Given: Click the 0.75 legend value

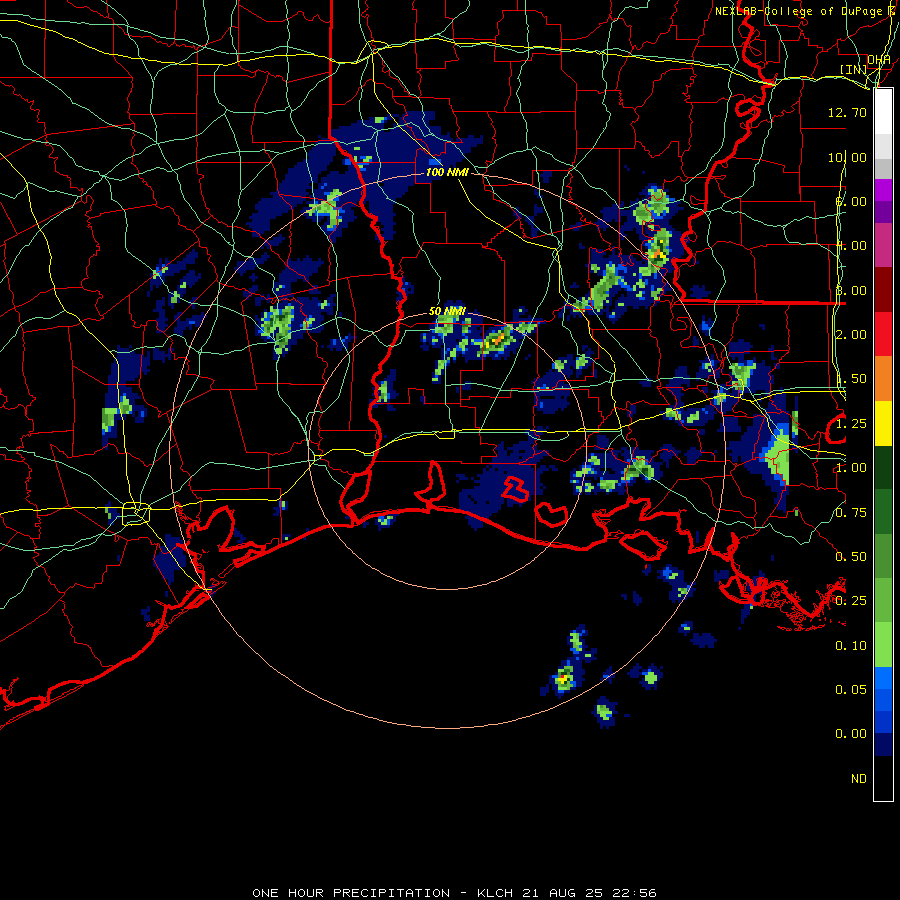Looking at the screenshot, I should tap(851, 513).
